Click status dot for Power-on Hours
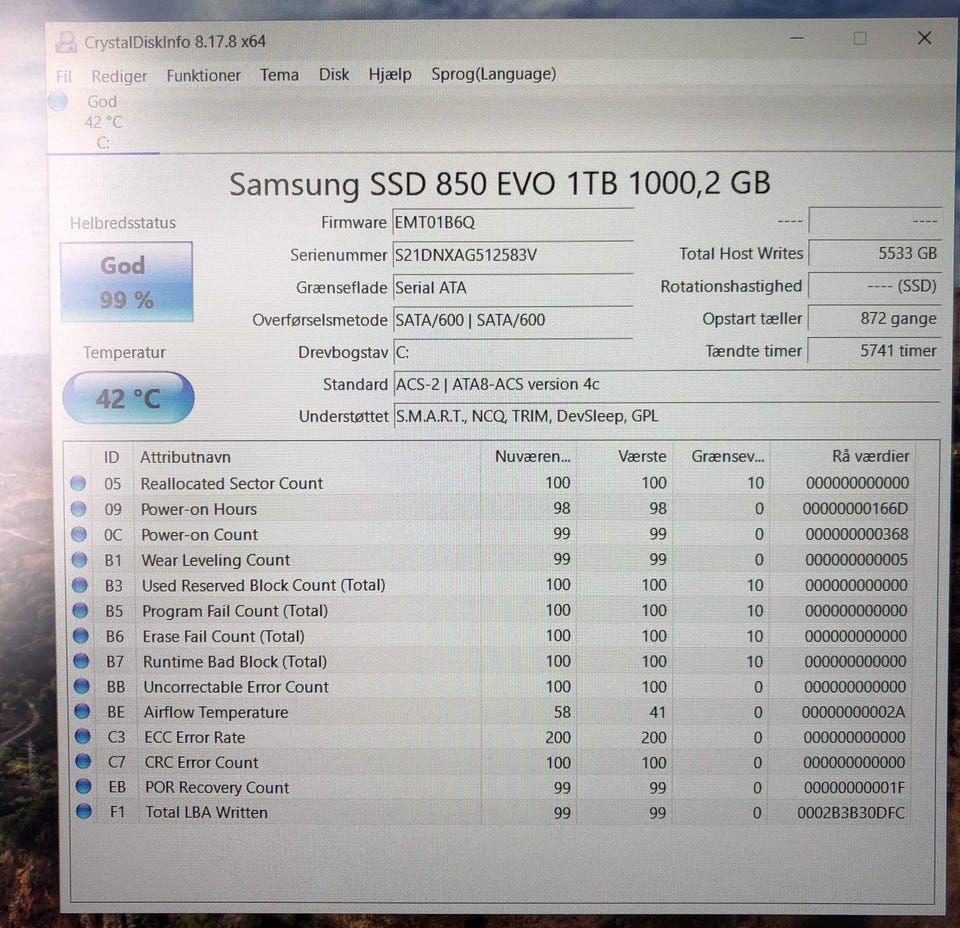The width and height of the screenshot is (960, 928). pos(78,509)
